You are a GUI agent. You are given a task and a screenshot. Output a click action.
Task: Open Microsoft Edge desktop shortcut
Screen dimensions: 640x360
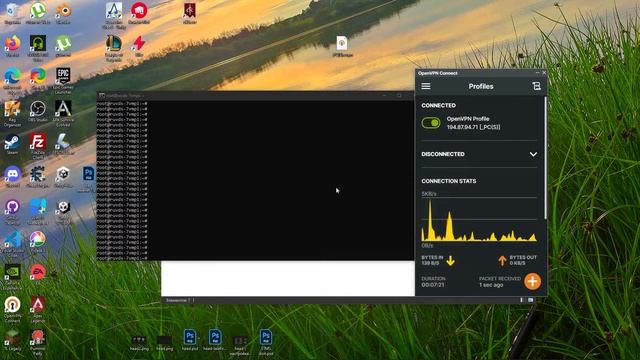[x=12, y=80]
